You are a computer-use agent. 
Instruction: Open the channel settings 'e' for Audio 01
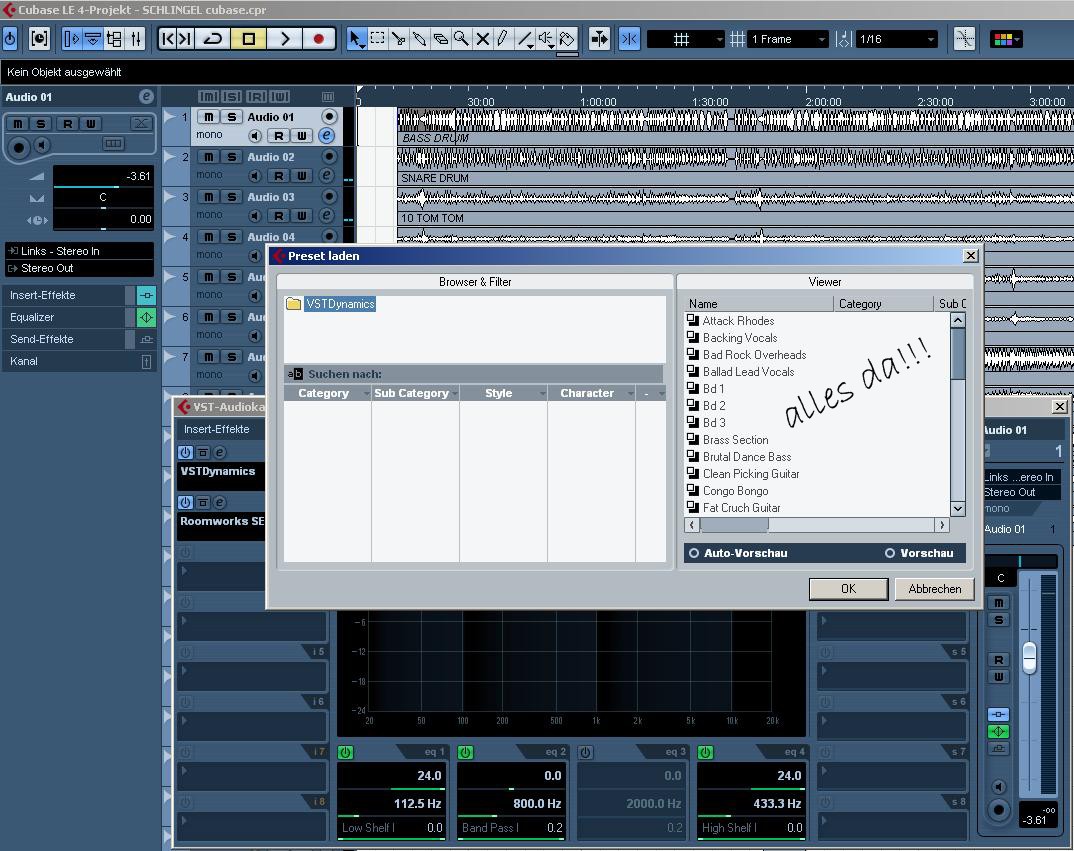pos(327,136)
